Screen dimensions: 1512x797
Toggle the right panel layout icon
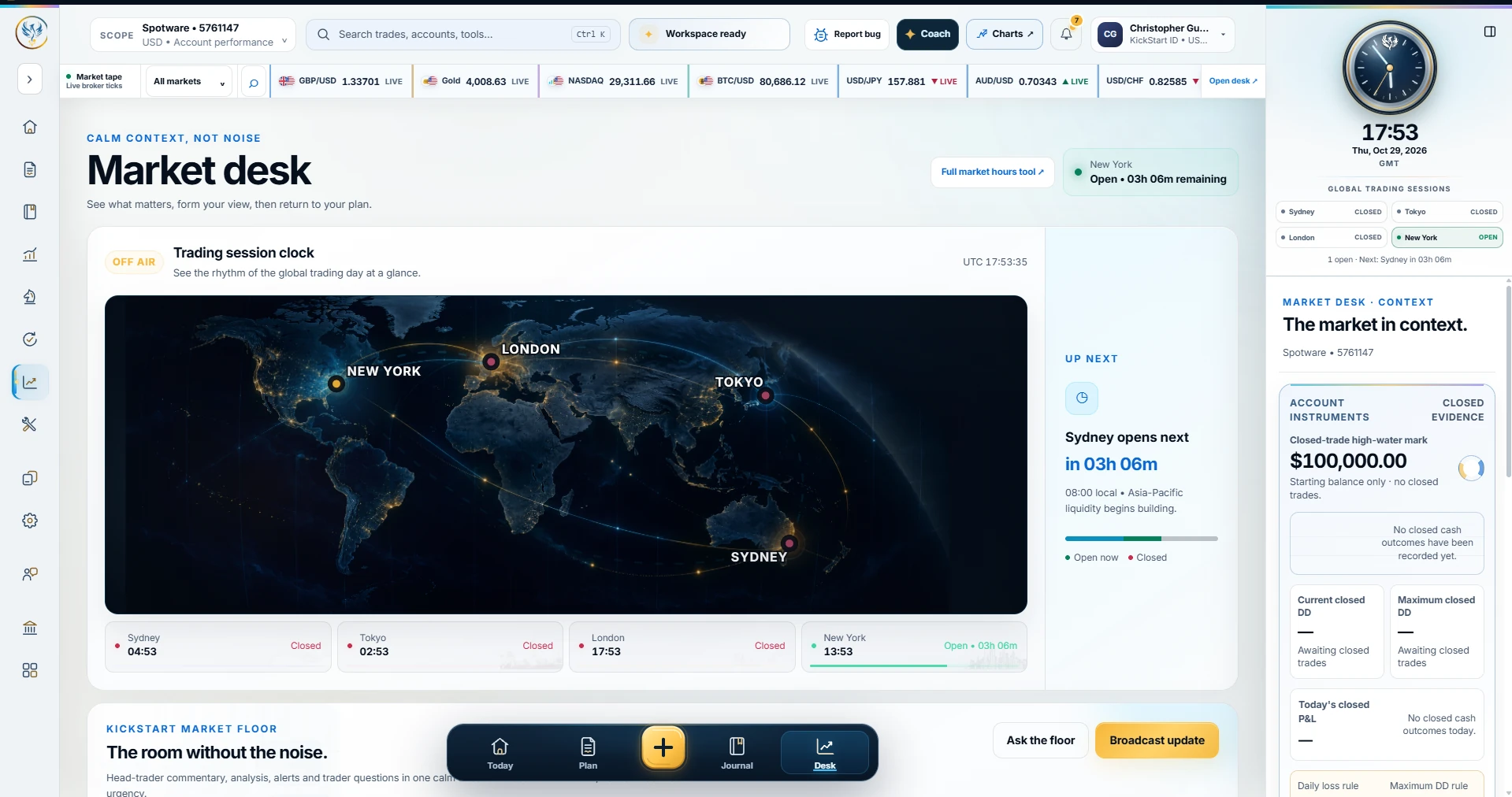[x=1489, y=32]
